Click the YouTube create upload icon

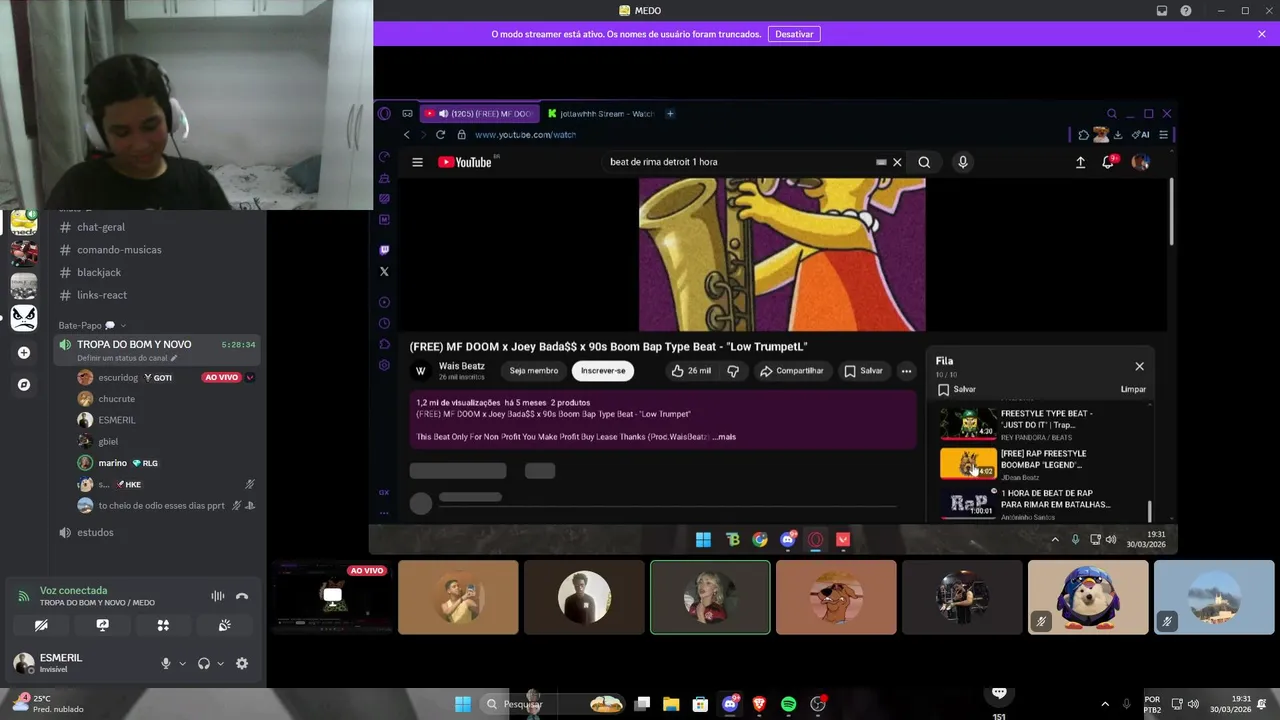point(1080,162)
